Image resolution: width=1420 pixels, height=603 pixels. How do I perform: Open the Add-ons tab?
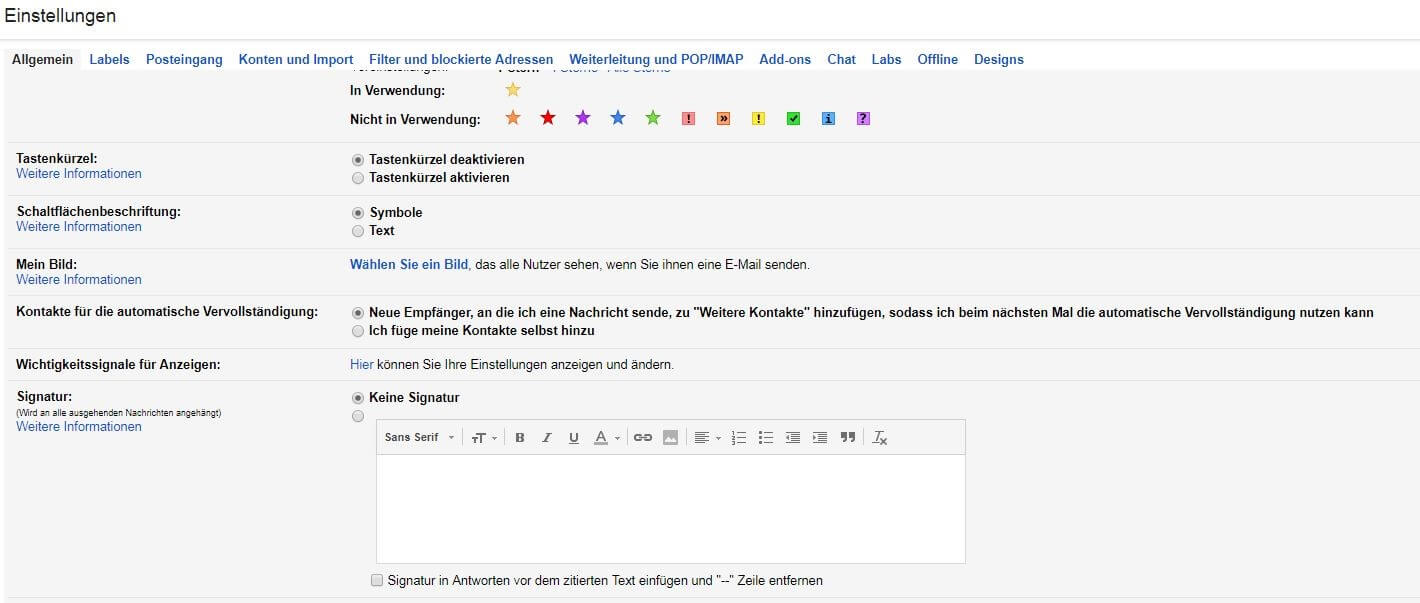coord(785,59)
